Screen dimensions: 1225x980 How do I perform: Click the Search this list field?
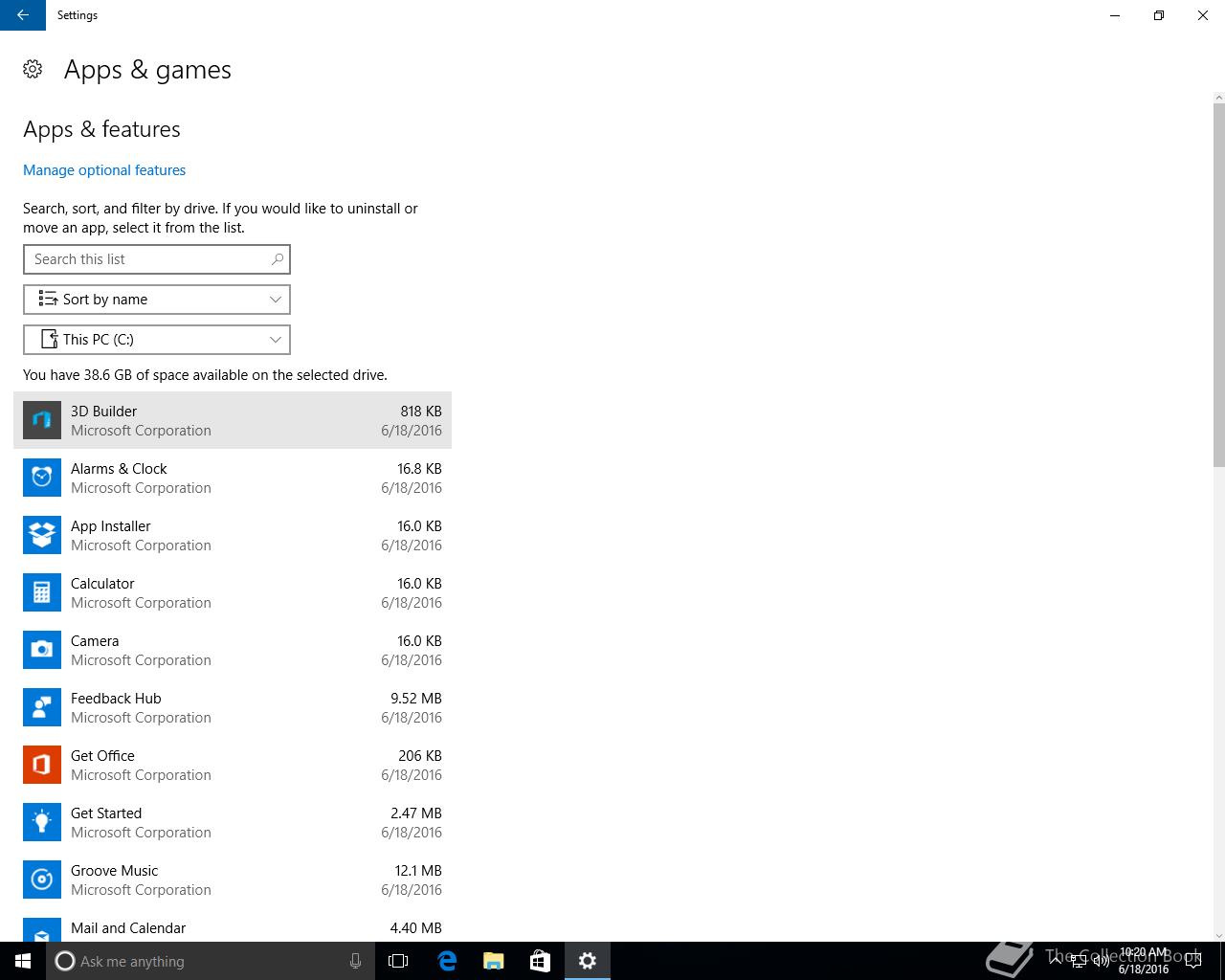click(157, 259)
